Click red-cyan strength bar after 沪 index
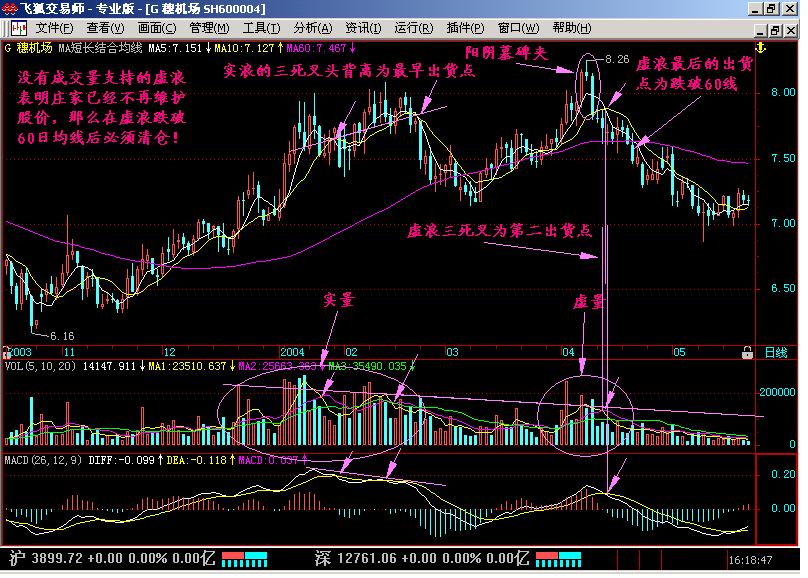 click(x=244, y=559)
